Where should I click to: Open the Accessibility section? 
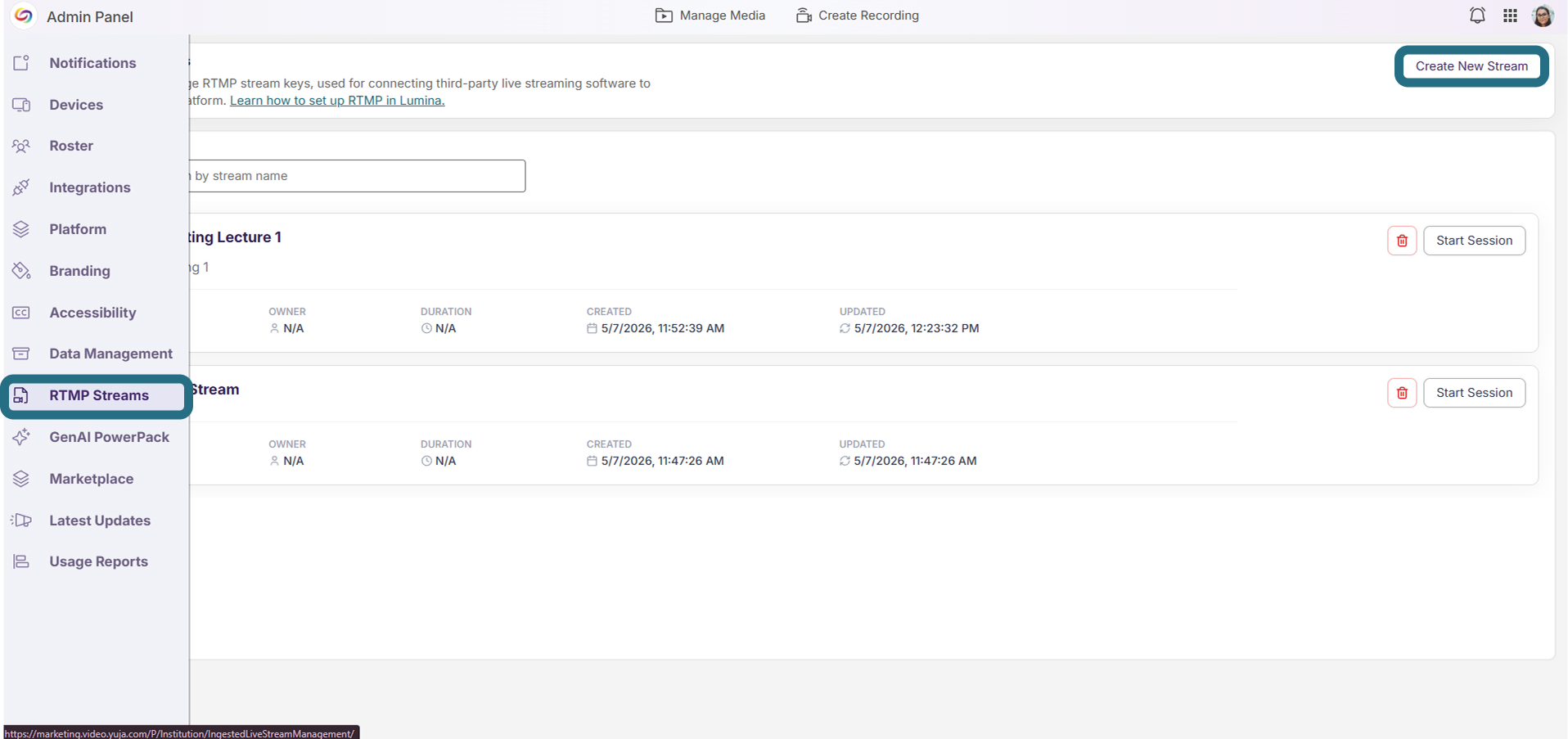click(92, 313)
